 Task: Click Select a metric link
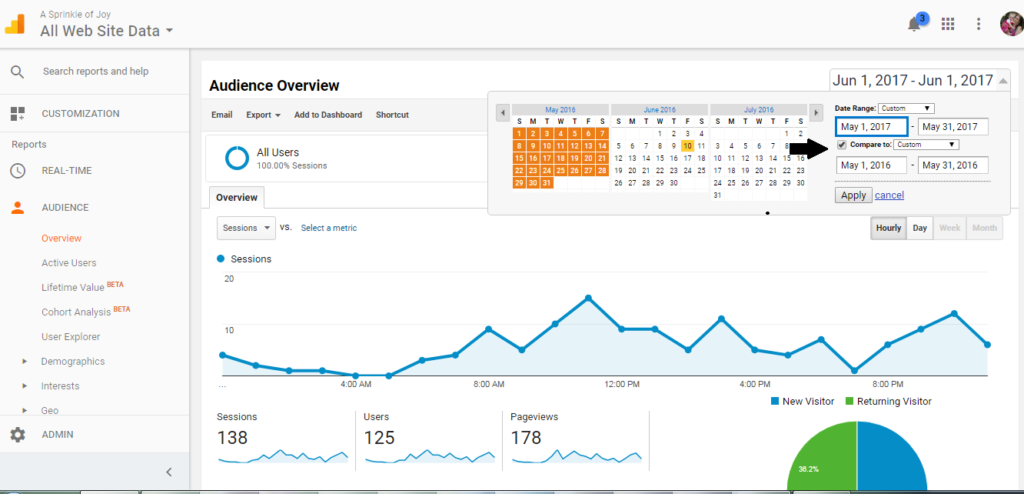(329, 228)
